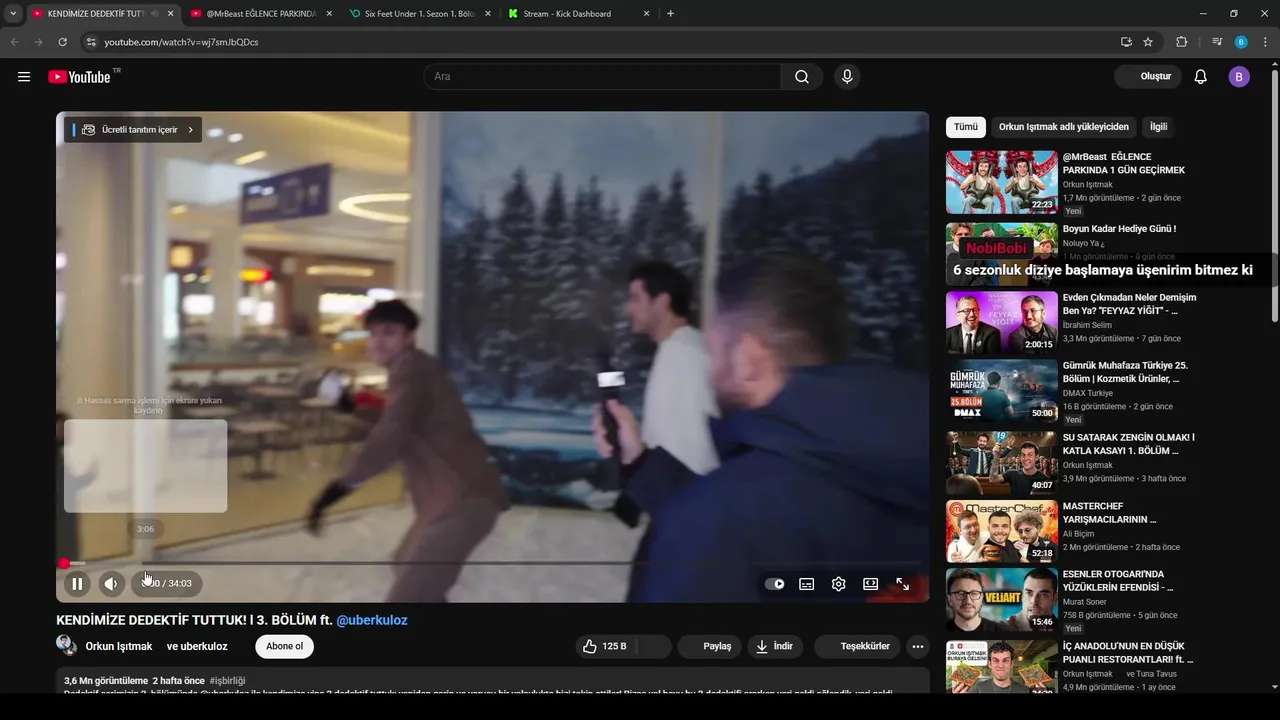Open the Orkun Işıtmak channel name
This screenshot has height=720, width=1280.
119,647
